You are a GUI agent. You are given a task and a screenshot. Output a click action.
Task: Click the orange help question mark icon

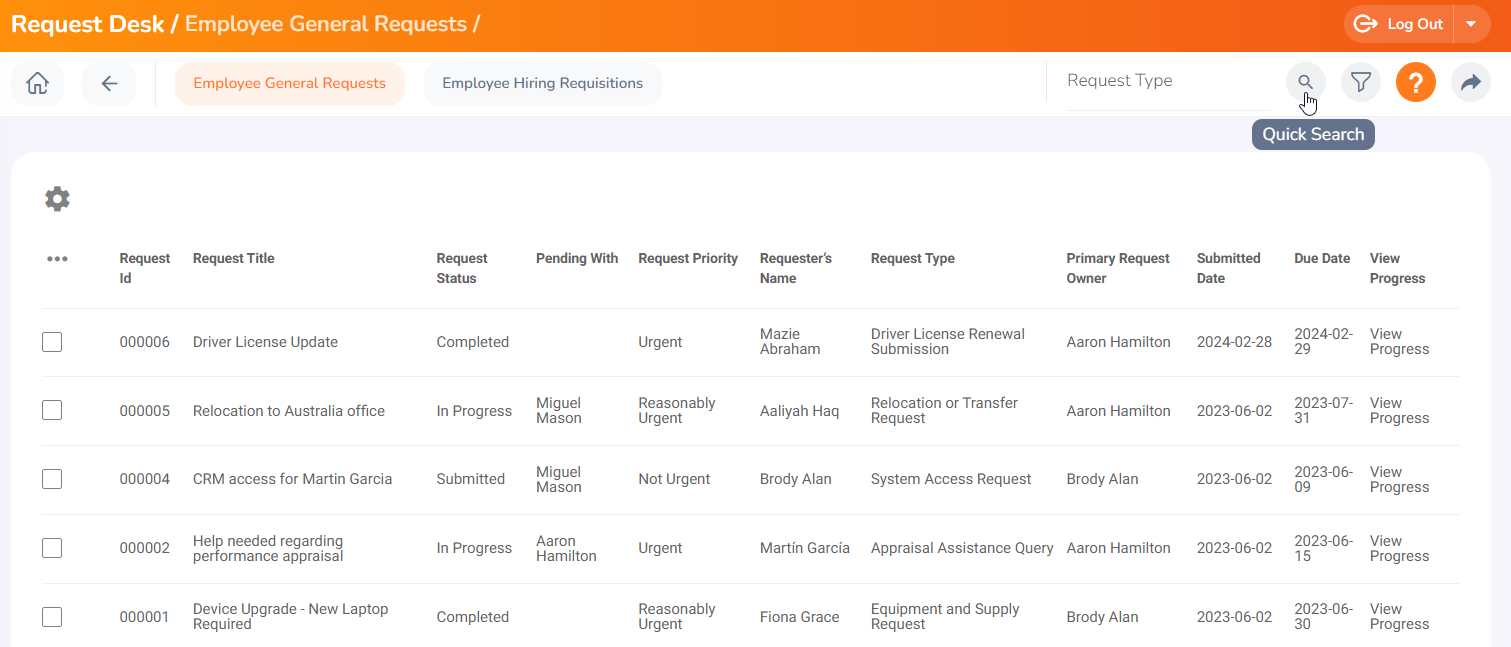(x=1415, y=82)
